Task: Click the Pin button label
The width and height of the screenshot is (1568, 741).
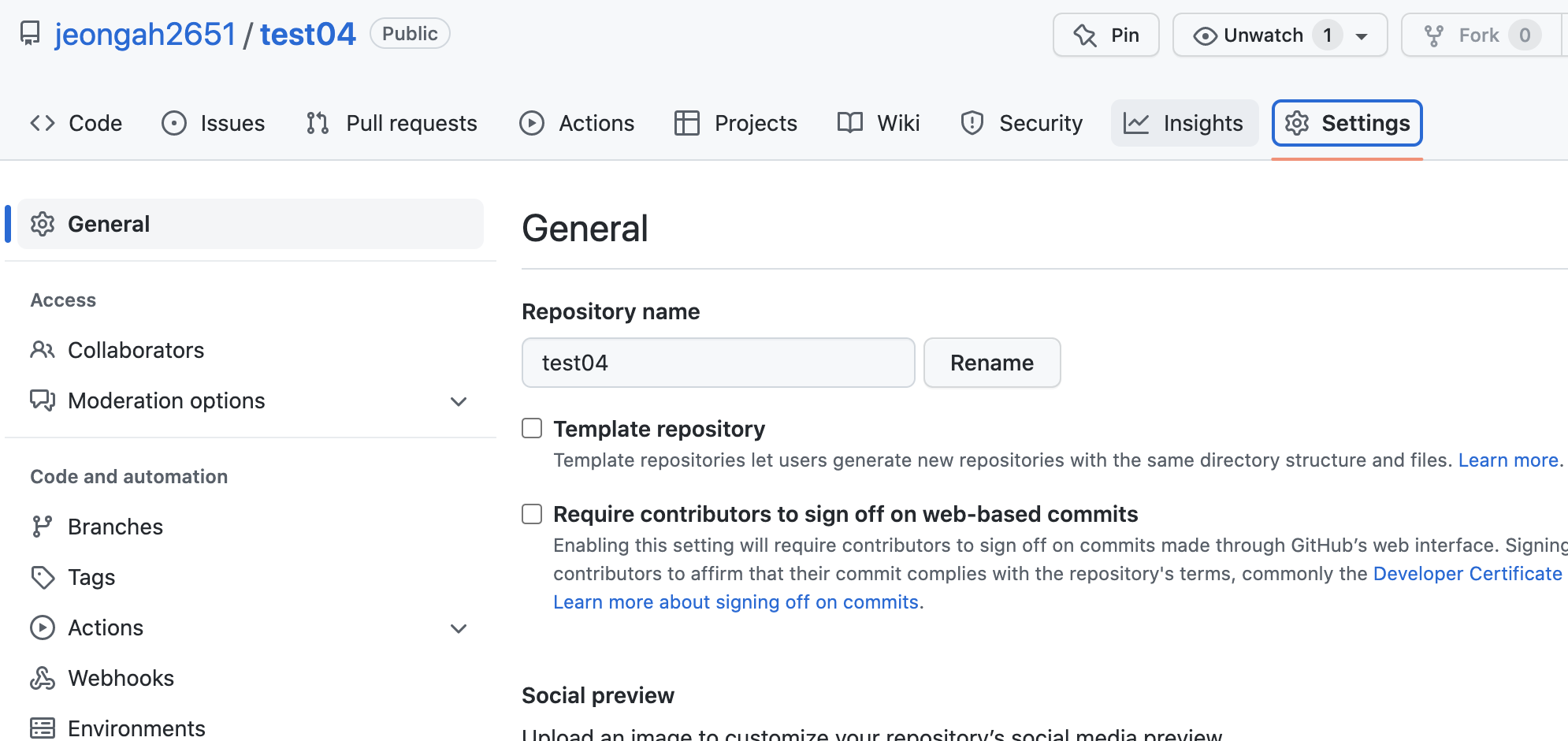Action: 1125,35
